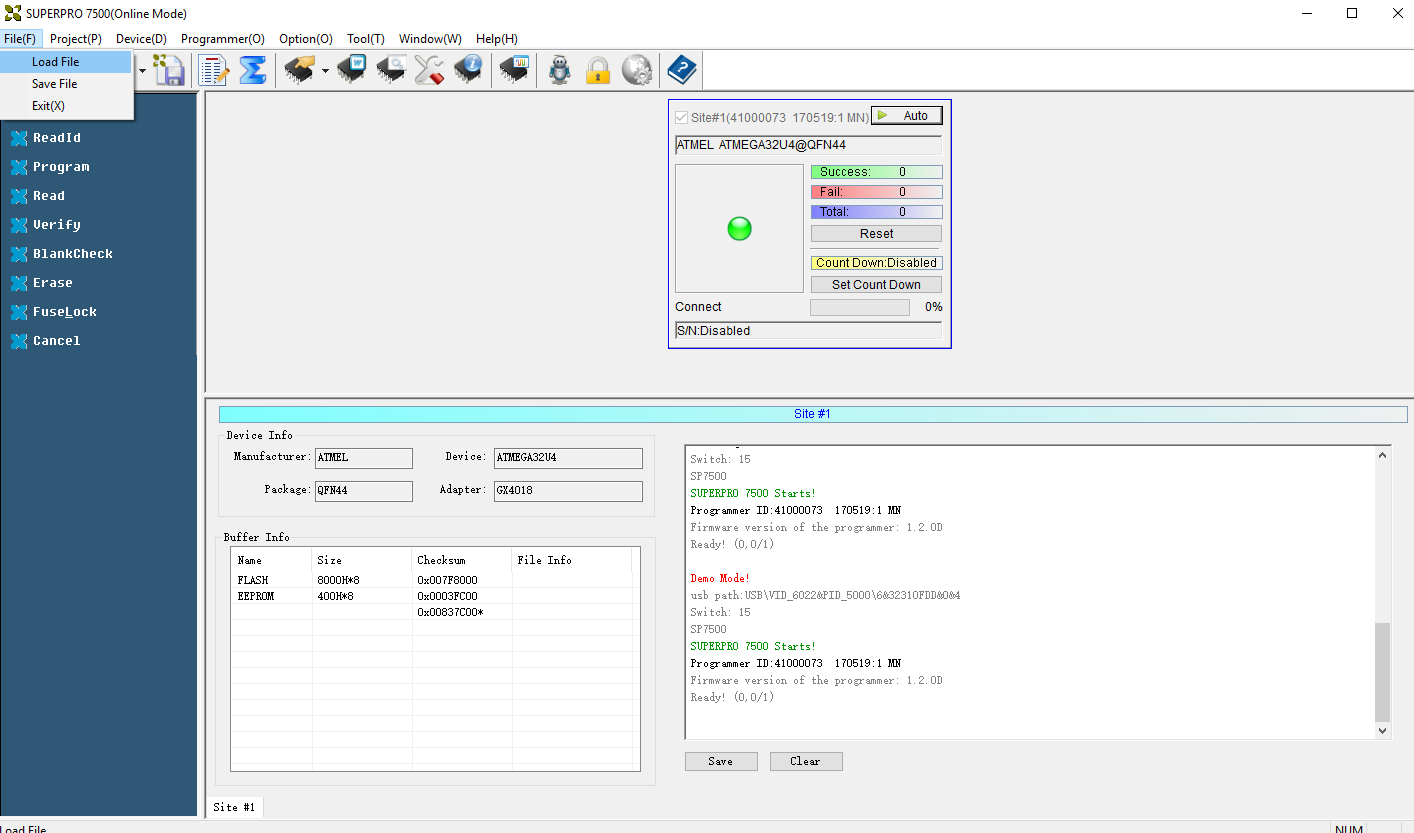Select the Site #1 bottom tab

coord(234,807)
